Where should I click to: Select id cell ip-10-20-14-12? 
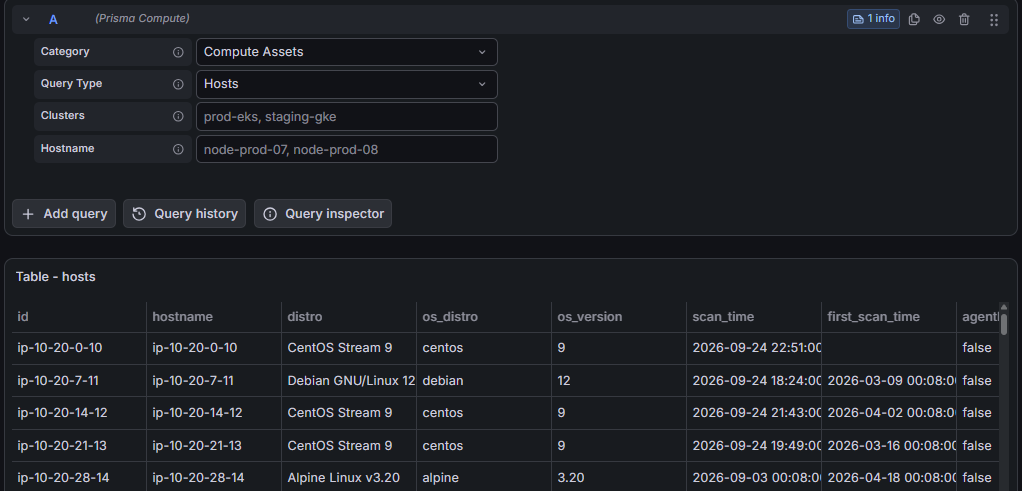[79, 413]
